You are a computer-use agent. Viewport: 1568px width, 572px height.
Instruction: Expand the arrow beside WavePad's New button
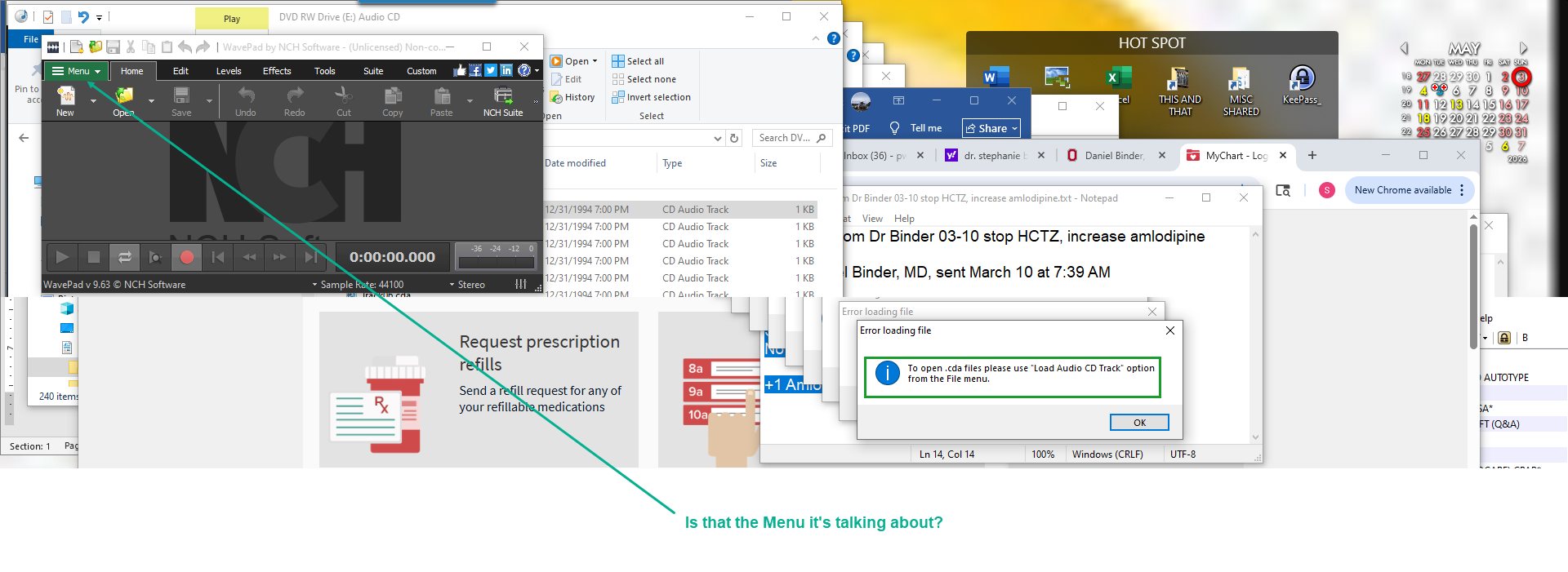93,101
